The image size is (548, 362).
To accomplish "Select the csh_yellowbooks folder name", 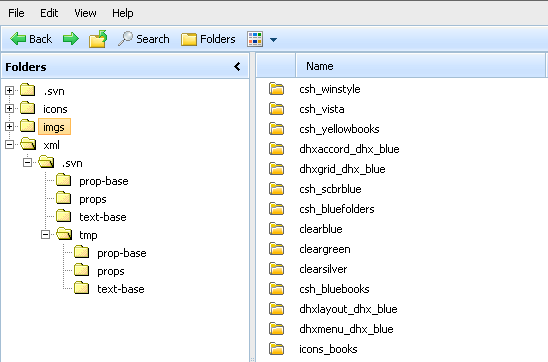I will [339, 129].
